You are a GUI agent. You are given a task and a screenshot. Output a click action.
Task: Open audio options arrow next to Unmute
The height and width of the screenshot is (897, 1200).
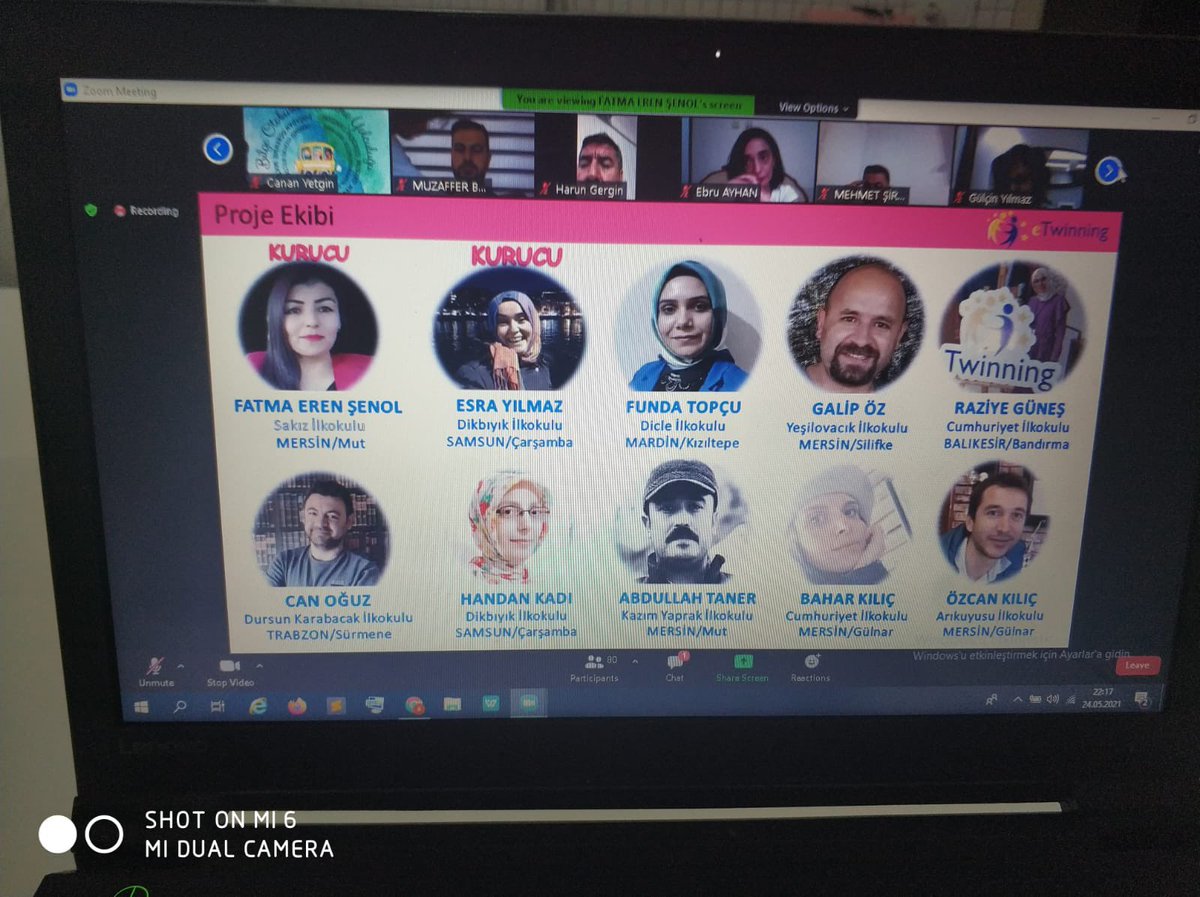[x=181, y=665]
